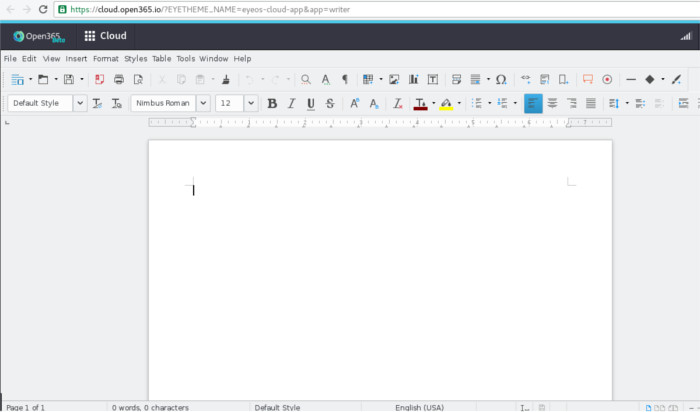Click the font size 12 field
This screenshot has height=412, width=700.
229,103
